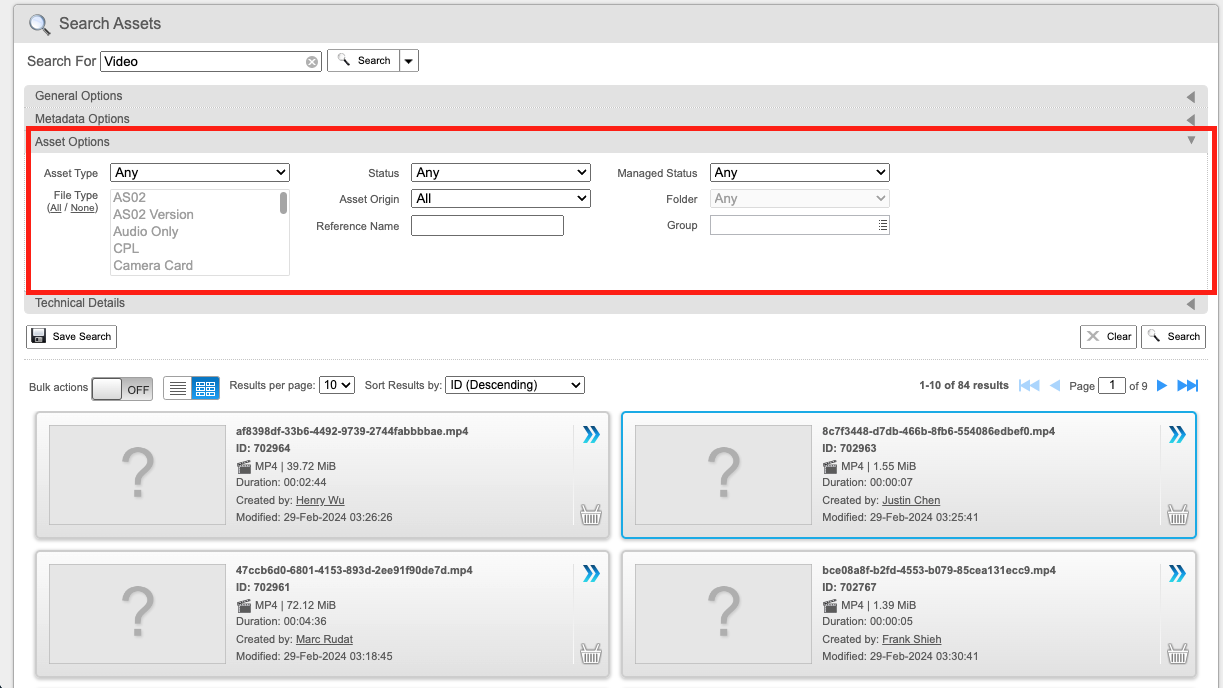The width and height of the screenshot is (1223, 688).
Task: Add asset 702963 to basket icon
Action: coord(1178,515)
